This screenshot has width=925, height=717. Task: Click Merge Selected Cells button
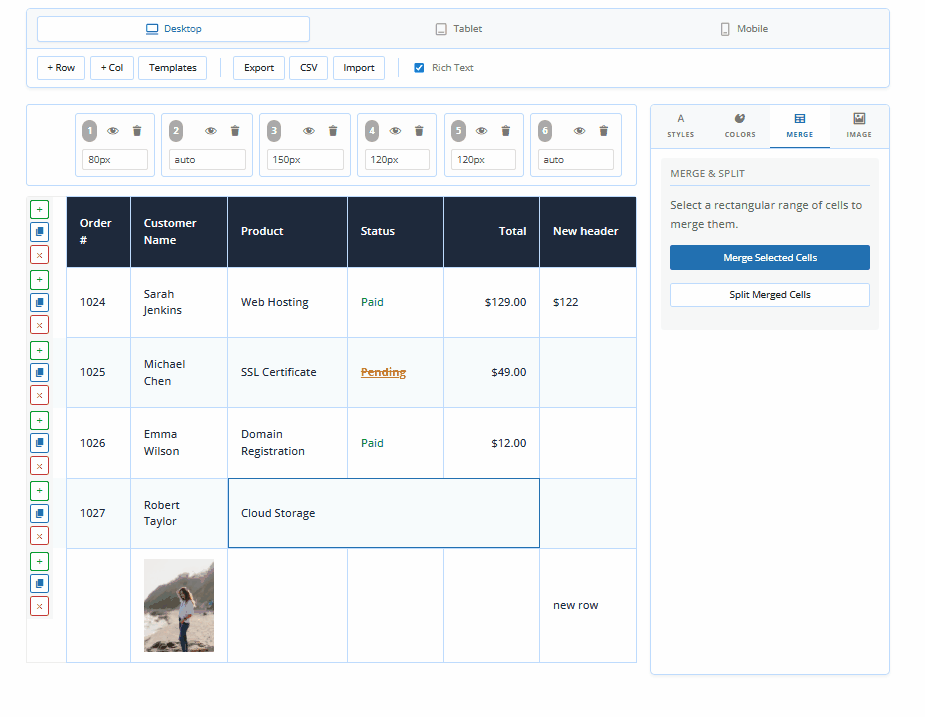click(770, 258)
